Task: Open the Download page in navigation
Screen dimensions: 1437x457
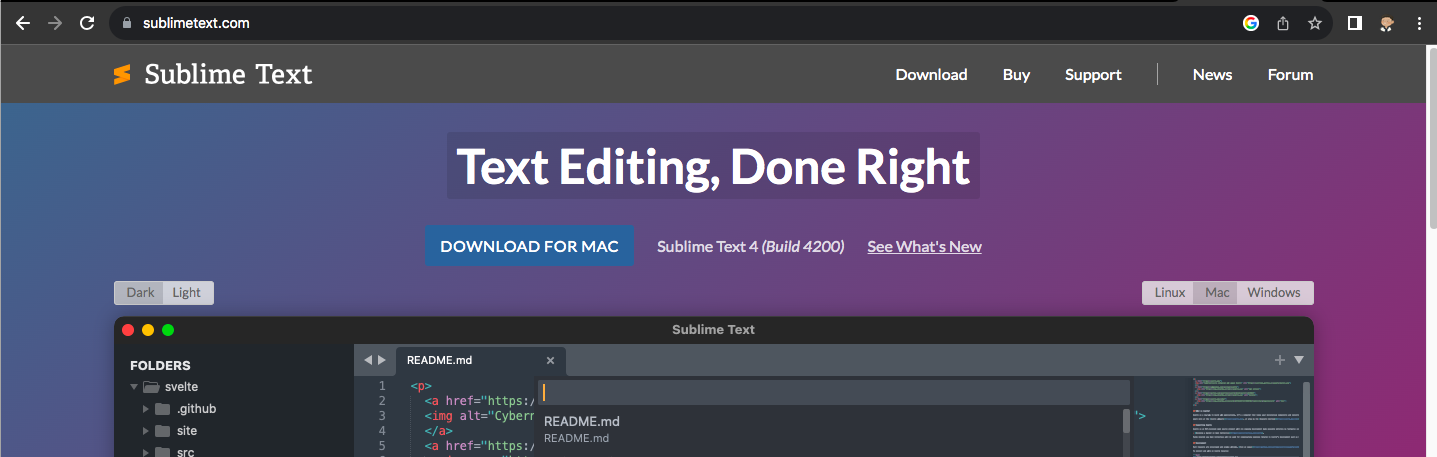Action: [x=931, y=75]
